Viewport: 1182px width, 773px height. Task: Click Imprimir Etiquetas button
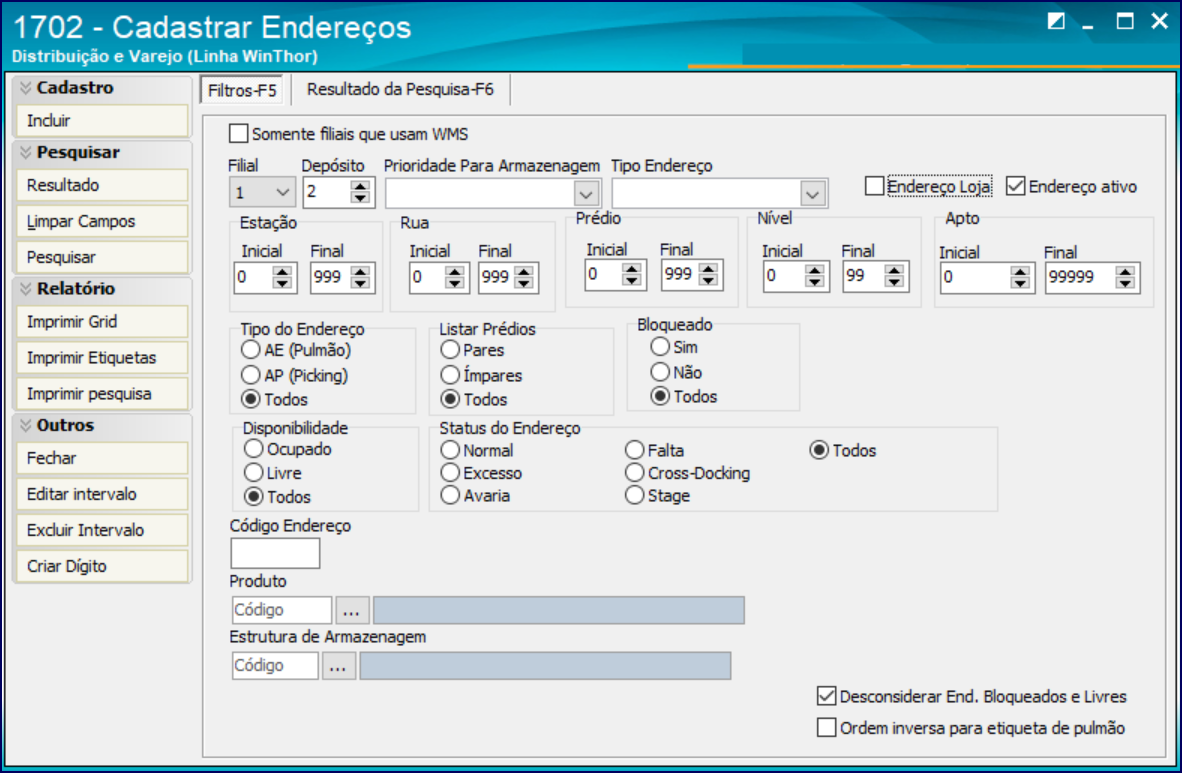102,358
